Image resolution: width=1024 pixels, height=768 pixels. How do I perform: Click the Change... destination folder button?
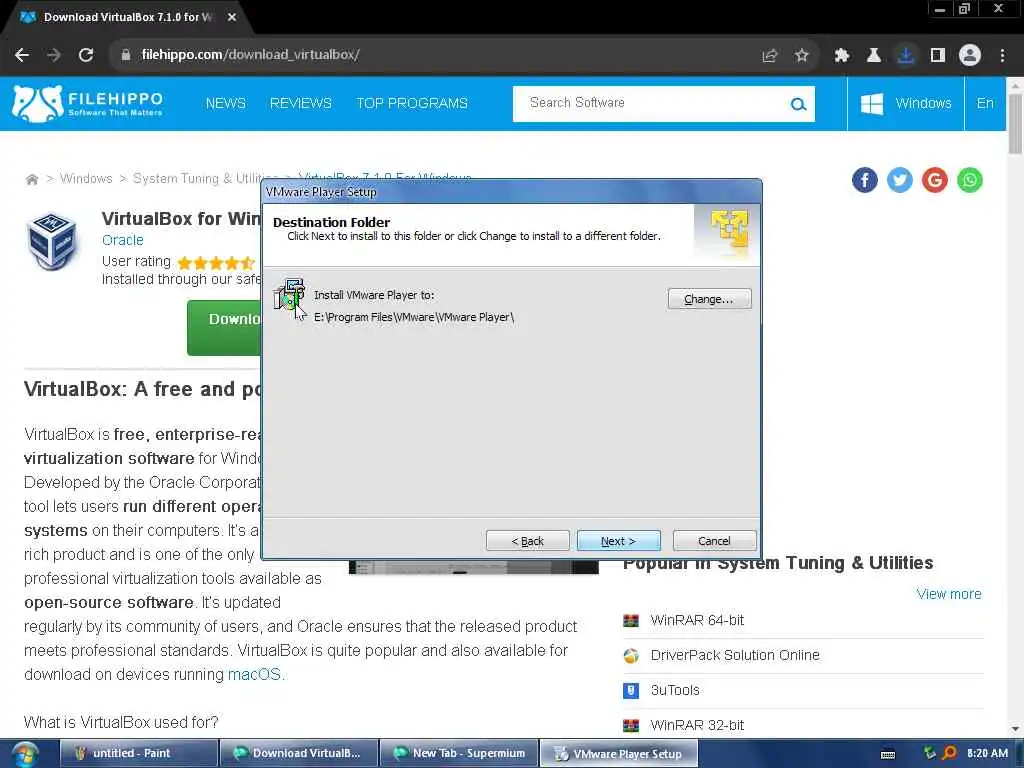[x=709, y=299]
